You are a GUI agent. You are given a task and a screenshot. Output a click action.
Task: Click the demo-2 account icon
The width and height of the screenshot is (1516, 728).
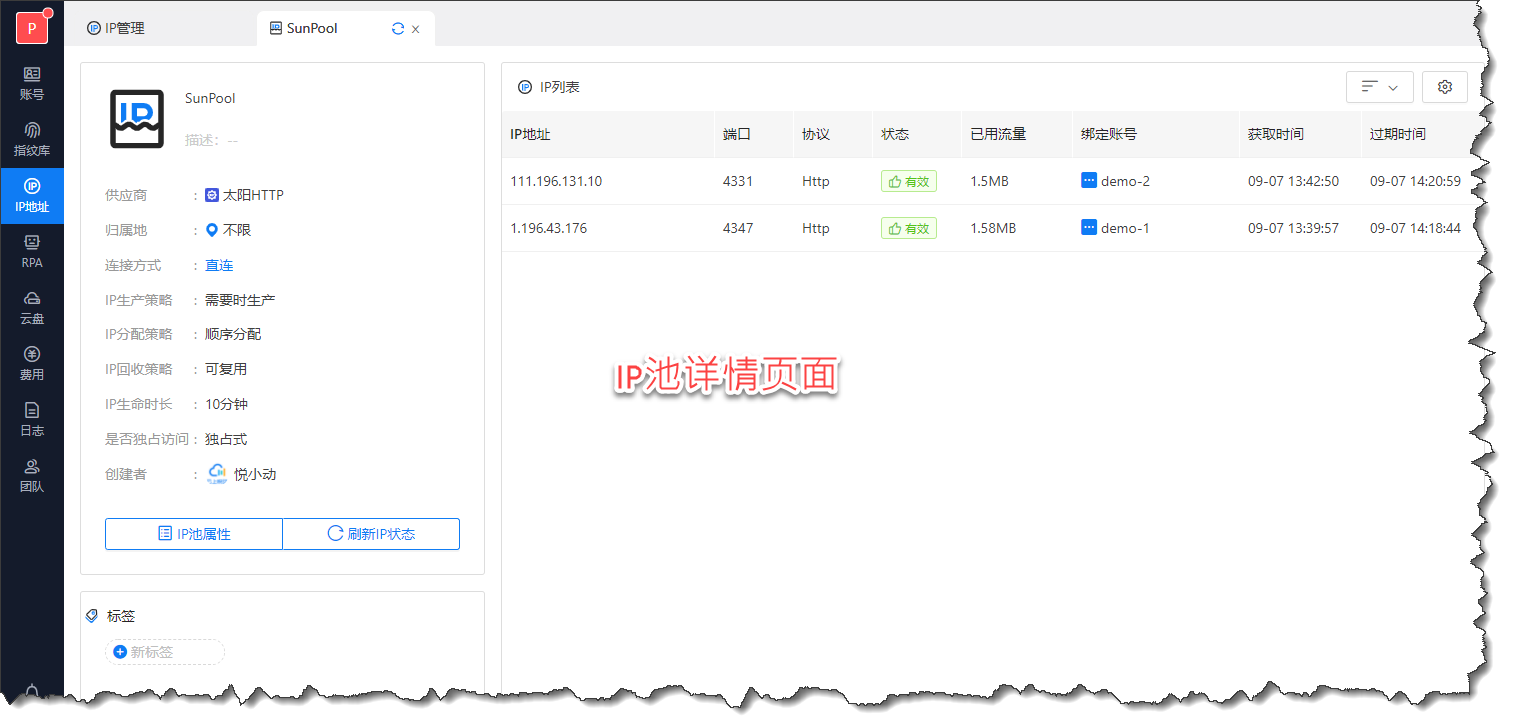[1089, 181]
